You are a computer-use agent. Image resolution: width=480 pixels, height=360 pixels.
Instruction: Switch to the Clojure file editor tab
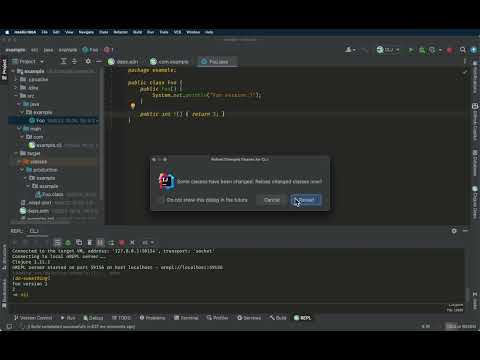pos(169,62)
